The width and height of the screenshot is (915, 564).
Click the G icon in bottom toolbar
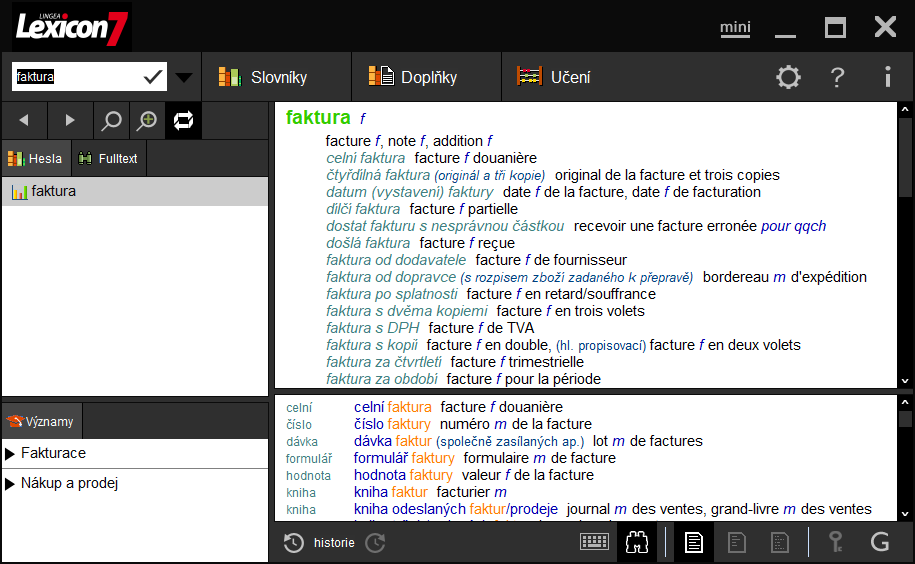tap(880, 542)
